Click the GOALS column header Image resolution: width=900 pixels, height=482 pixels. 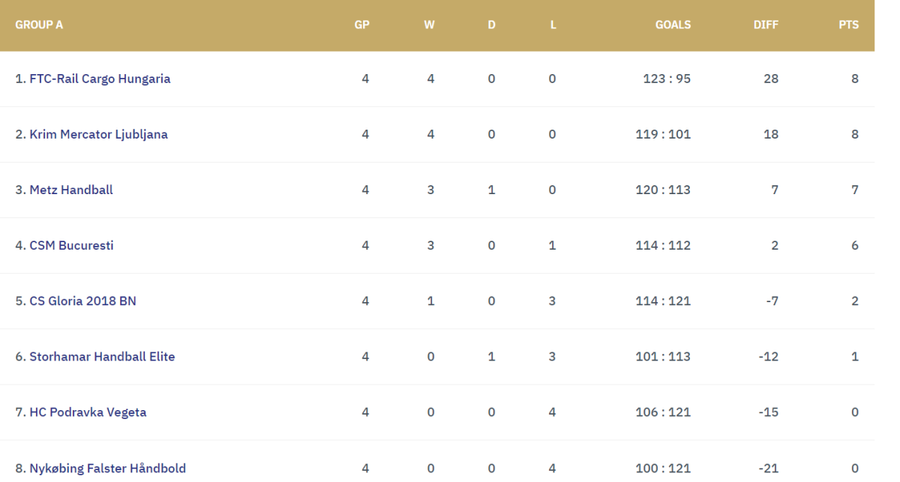click(x=673, y=25)
